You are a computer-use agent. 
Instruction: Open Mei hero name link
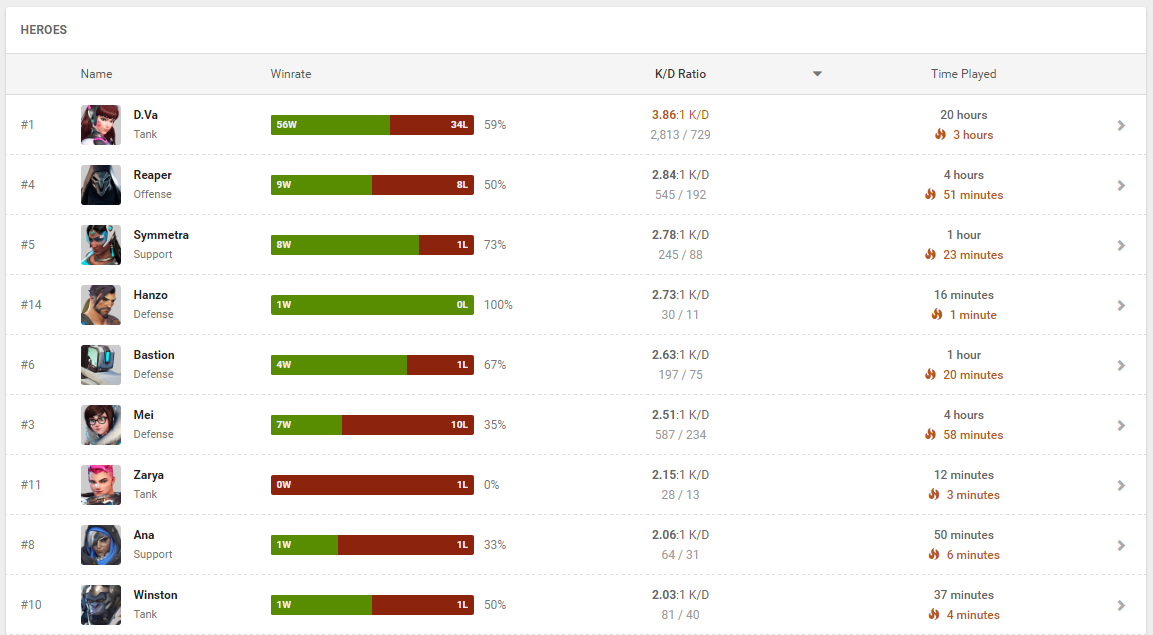143,415
